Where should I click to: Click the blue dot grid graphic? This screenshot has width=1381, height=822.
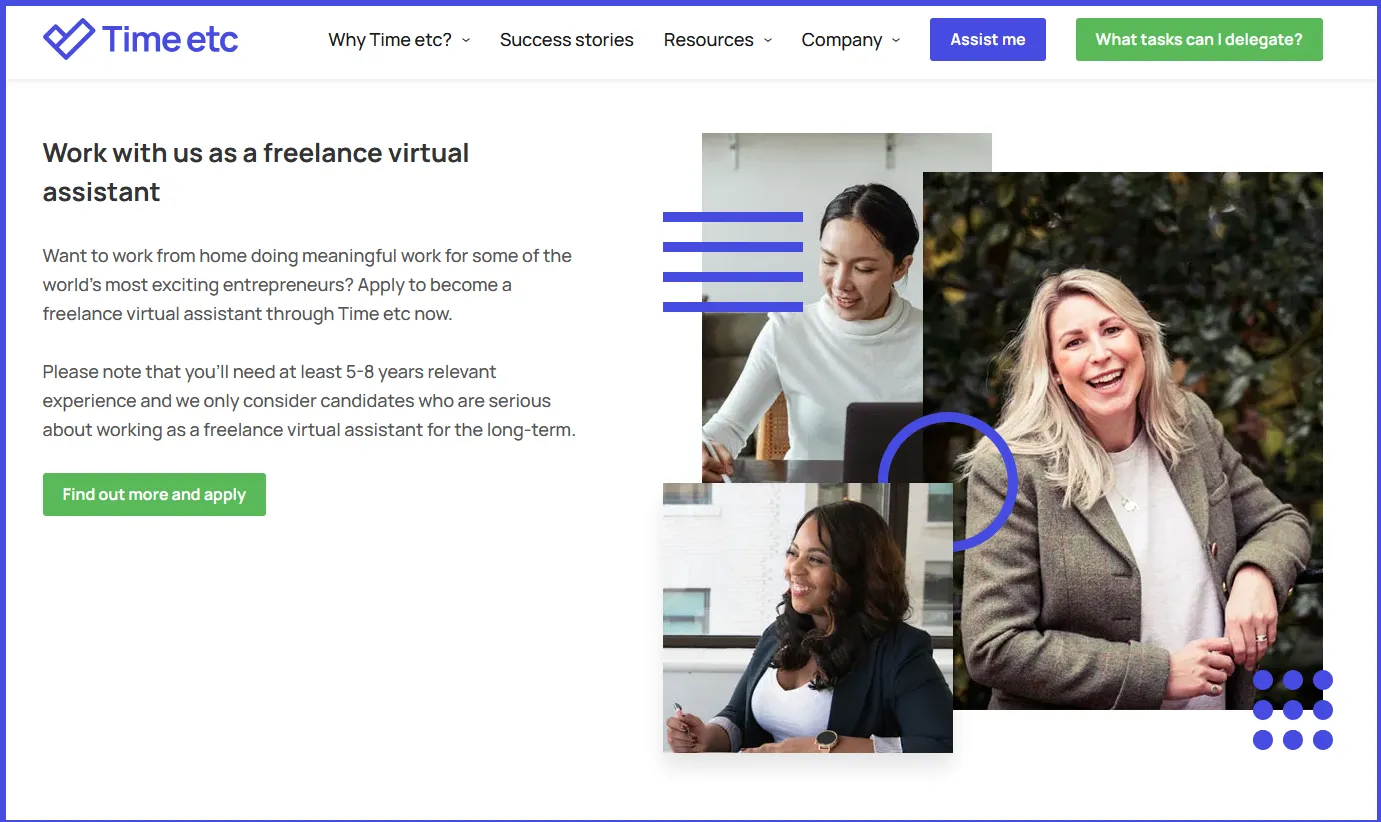click(x=1292, y=710)
